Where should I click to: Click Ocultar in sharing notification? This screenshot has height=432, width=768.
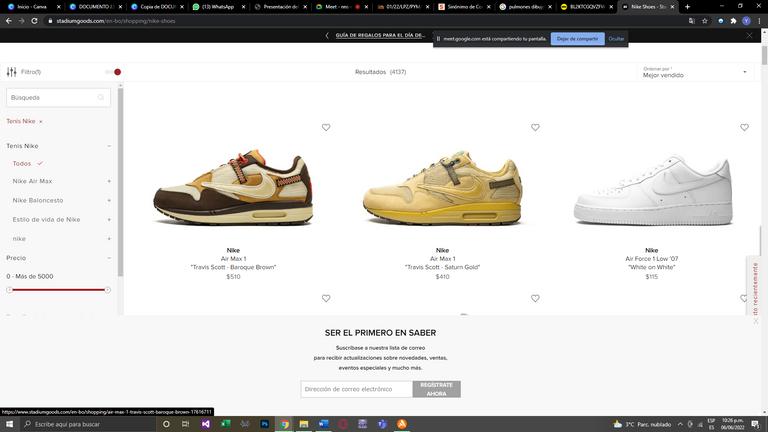click(616, 39)
